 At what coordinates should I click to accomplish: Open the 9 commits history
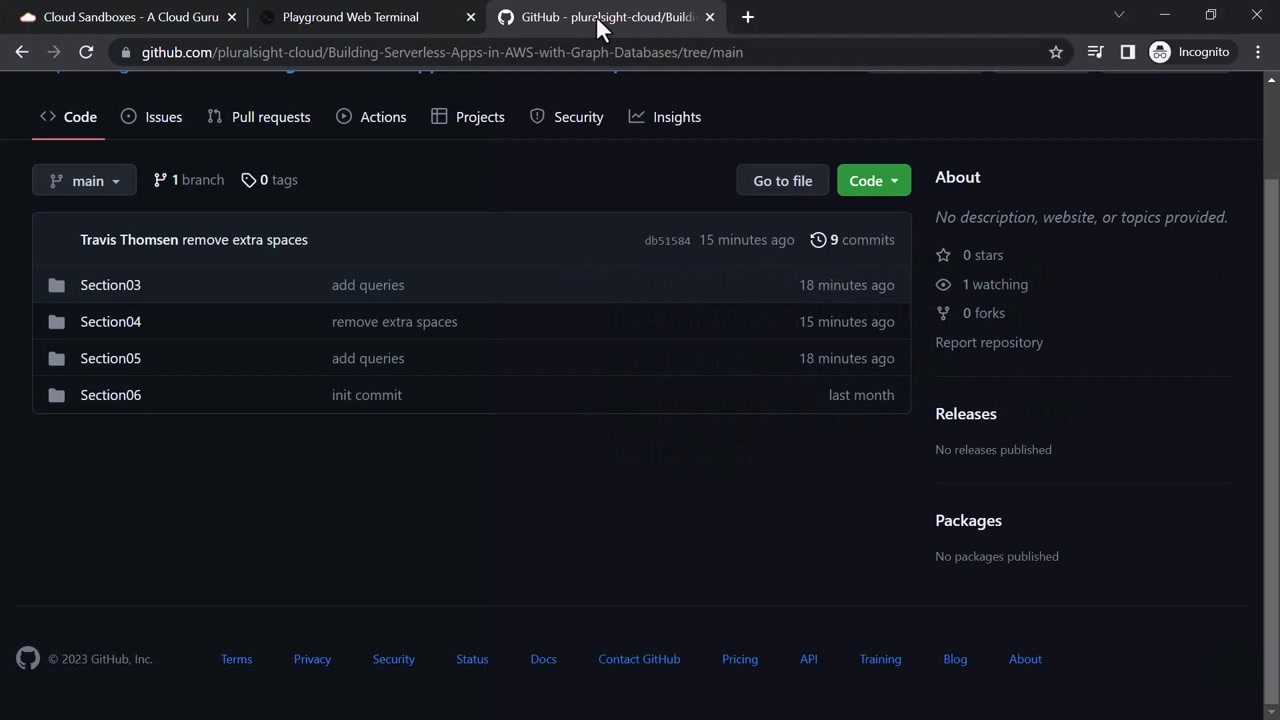pyautogui.click(x=852, y=240)
